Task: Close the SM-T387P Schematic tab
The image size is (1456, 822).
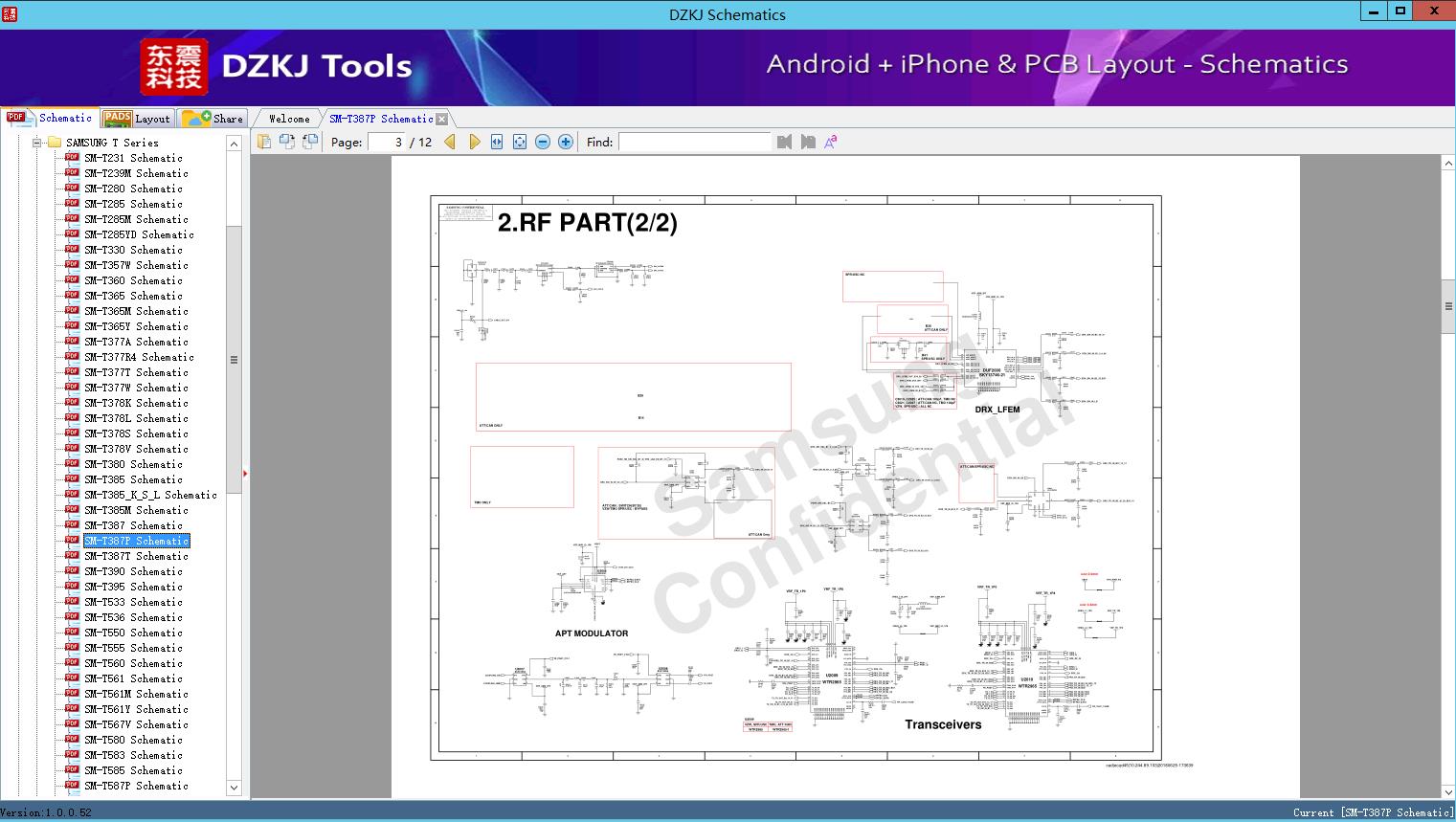Action: click(441, 119)
